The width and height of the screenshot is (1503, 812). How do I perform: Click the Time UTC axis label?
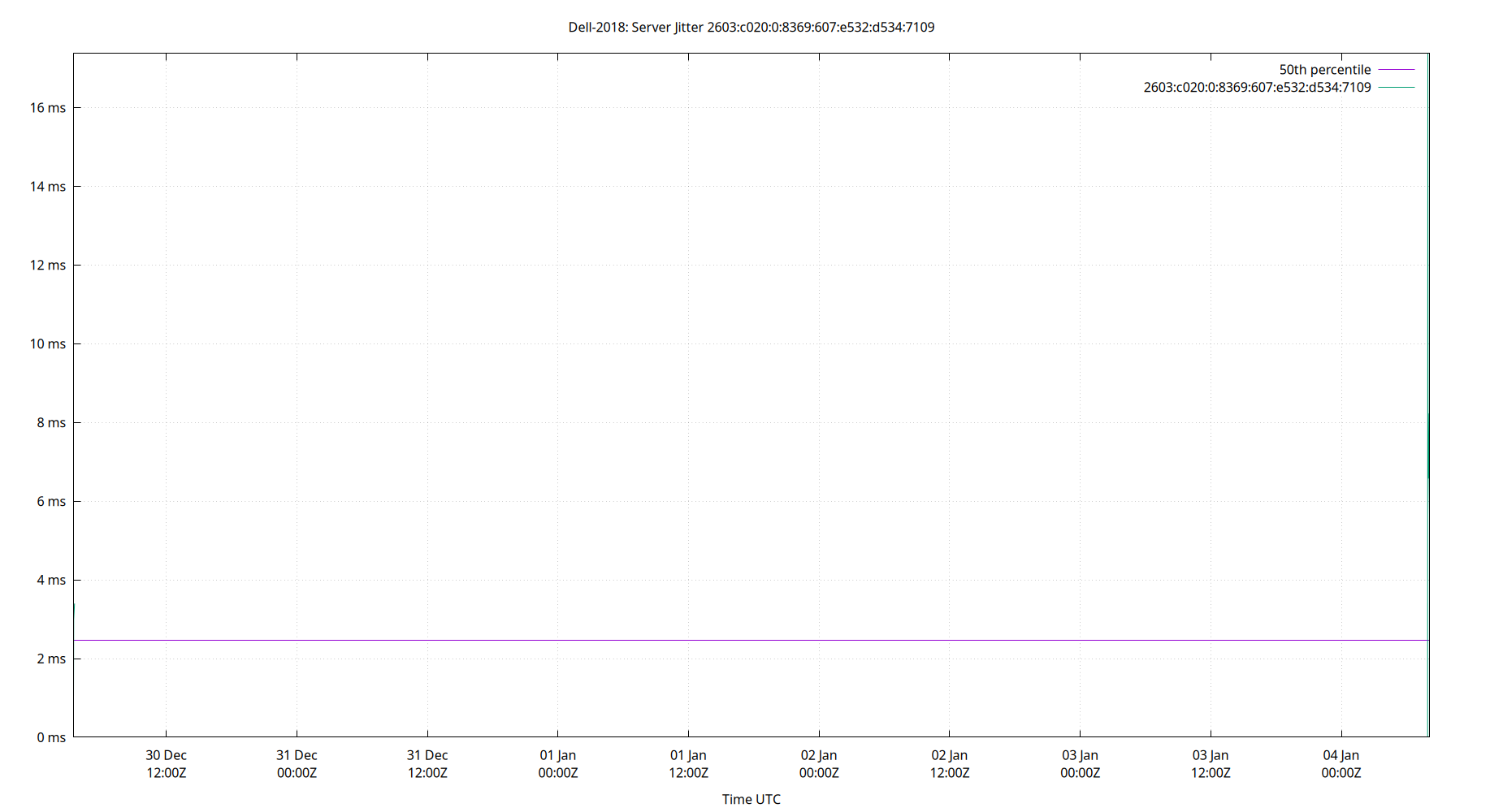751,799
